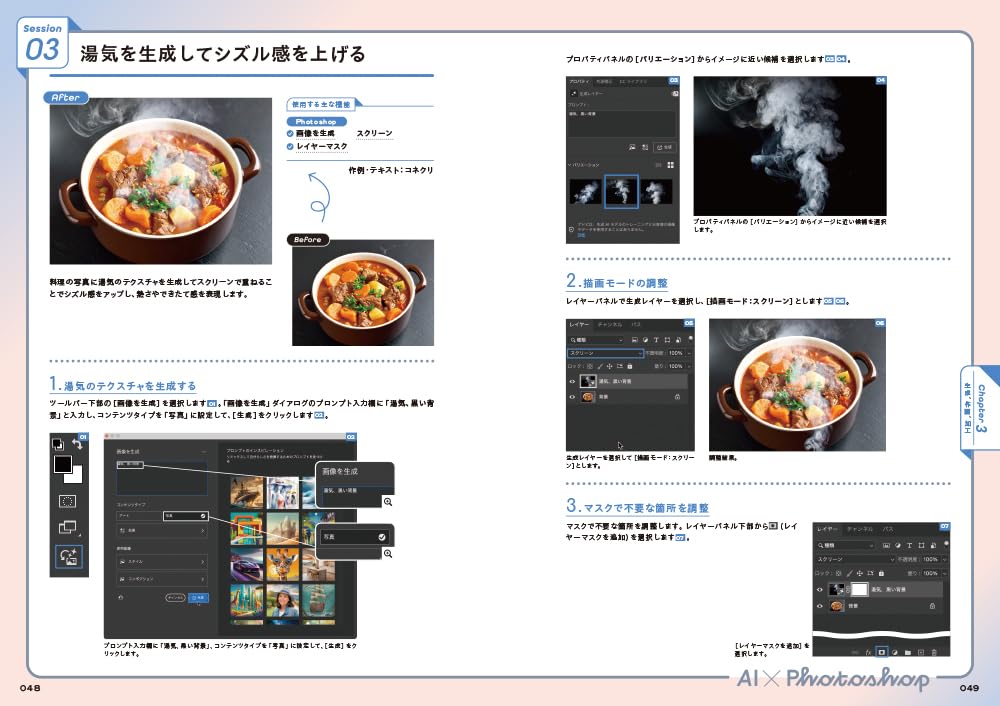Click the adjustment layer filter icon in Layers panel 05

(x=645, y=340)
